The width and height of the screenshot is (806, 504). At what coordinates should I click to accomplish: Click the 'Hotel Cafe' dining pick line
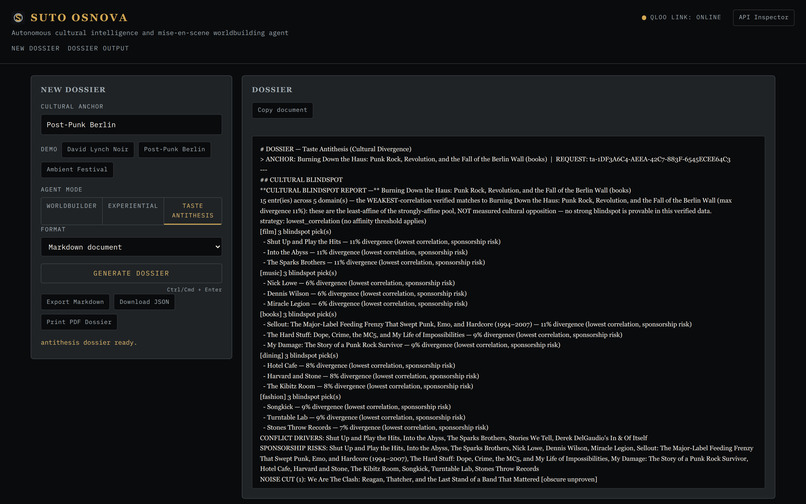click(x=360, y=366)
